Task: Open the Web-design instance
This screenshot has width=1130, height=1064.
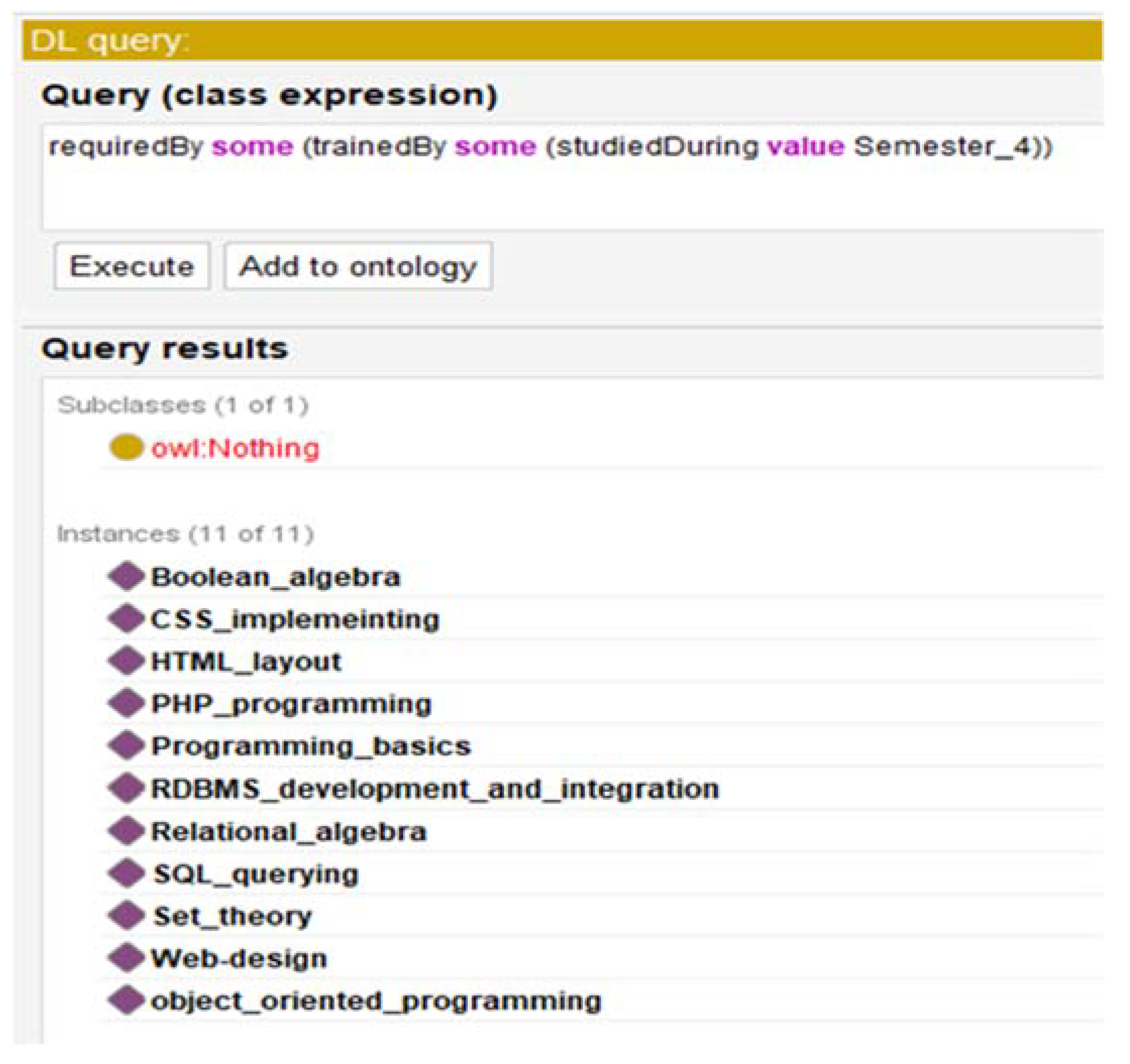Action: 239,959
